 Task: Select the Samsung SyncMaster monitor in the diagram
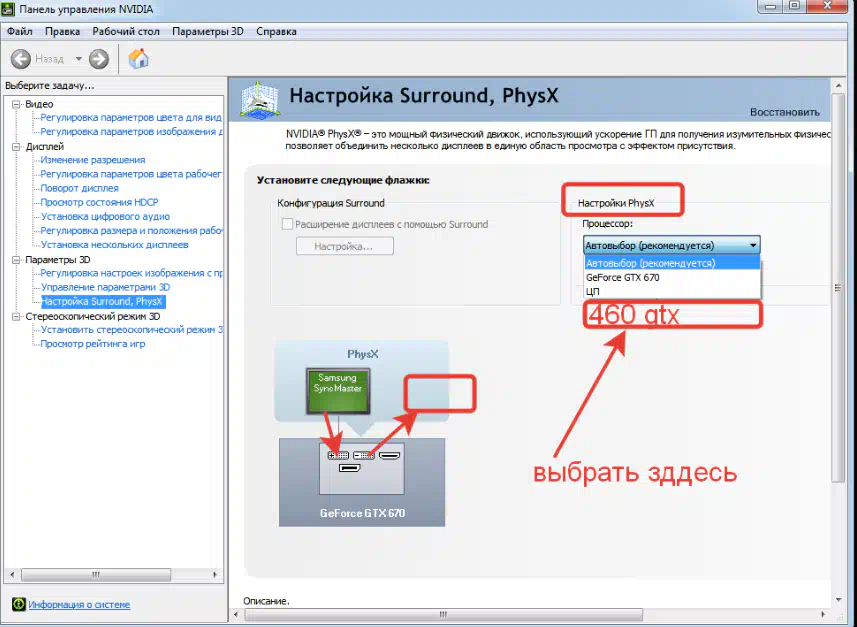[x=338, y=391]
